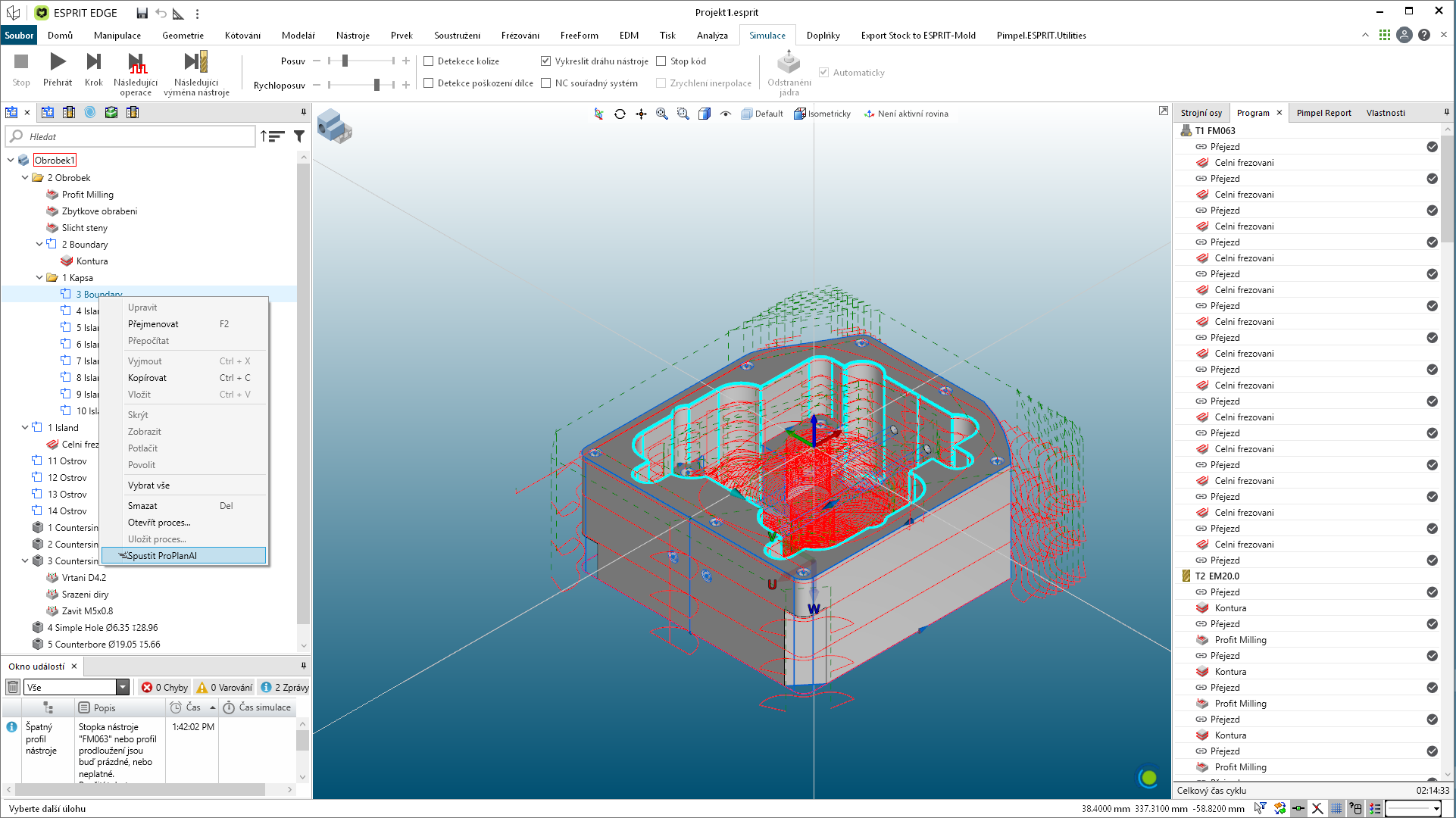
Task: Switch to the Strojní osy tab
Action: (x=1201, y=113)
